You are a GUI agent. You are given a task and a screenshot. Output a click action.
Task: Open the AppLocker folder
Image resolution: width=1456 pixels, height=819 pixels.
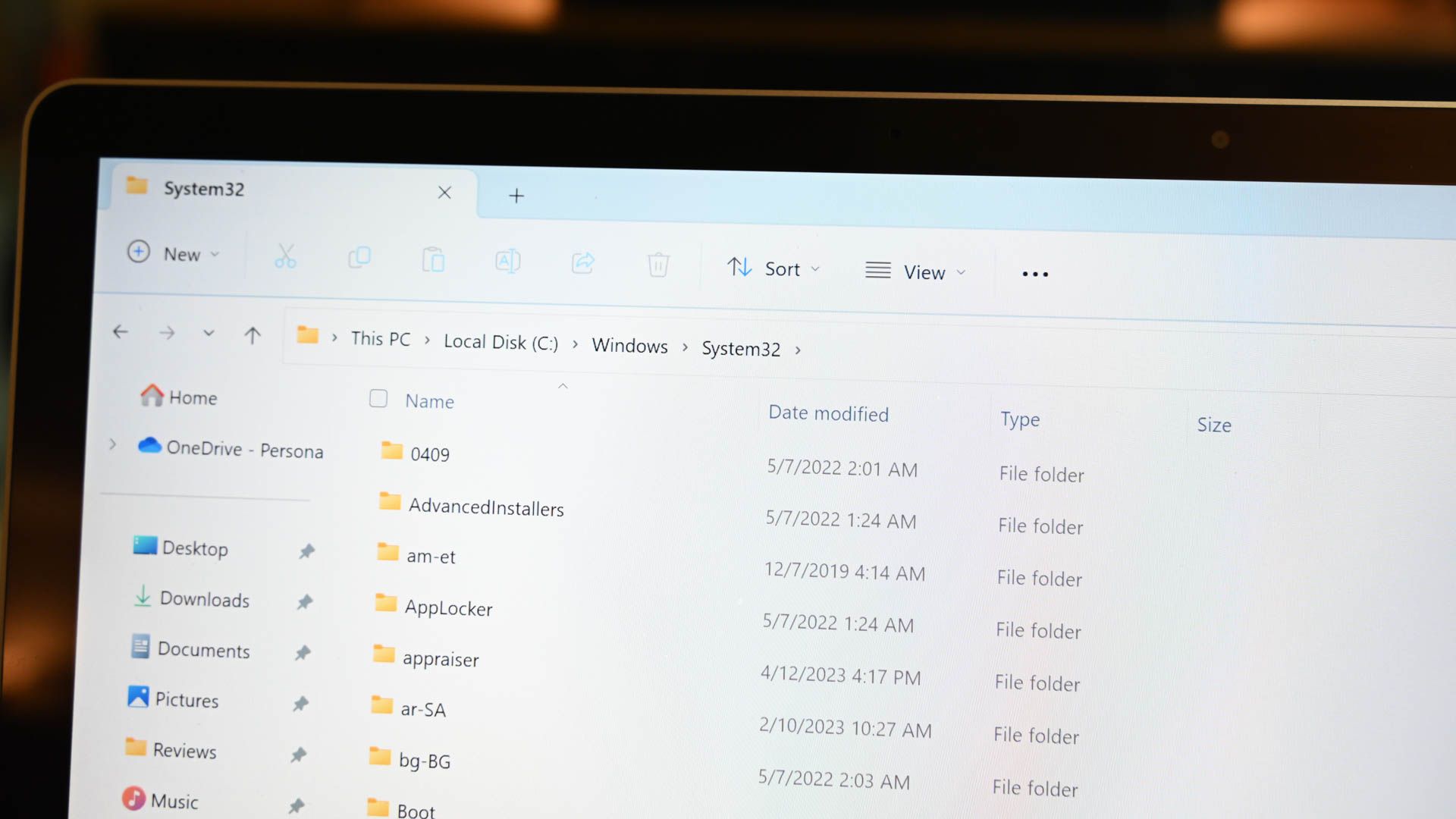(x=448, y=608)
